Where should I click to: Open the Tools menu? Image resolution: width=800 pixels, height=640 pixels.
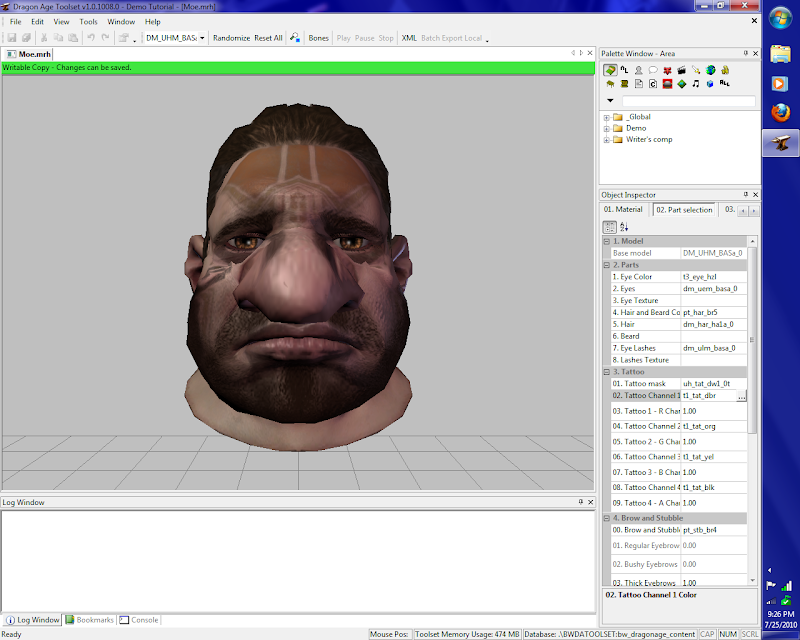[89, 21]
